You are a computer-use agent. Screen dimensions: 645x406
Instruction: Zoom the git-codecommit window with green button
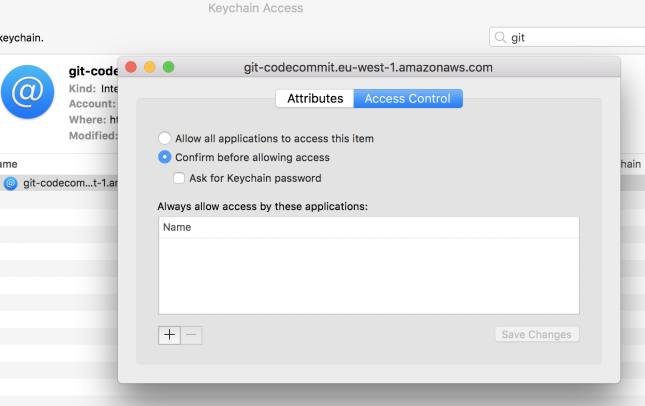tap(169, 67)
